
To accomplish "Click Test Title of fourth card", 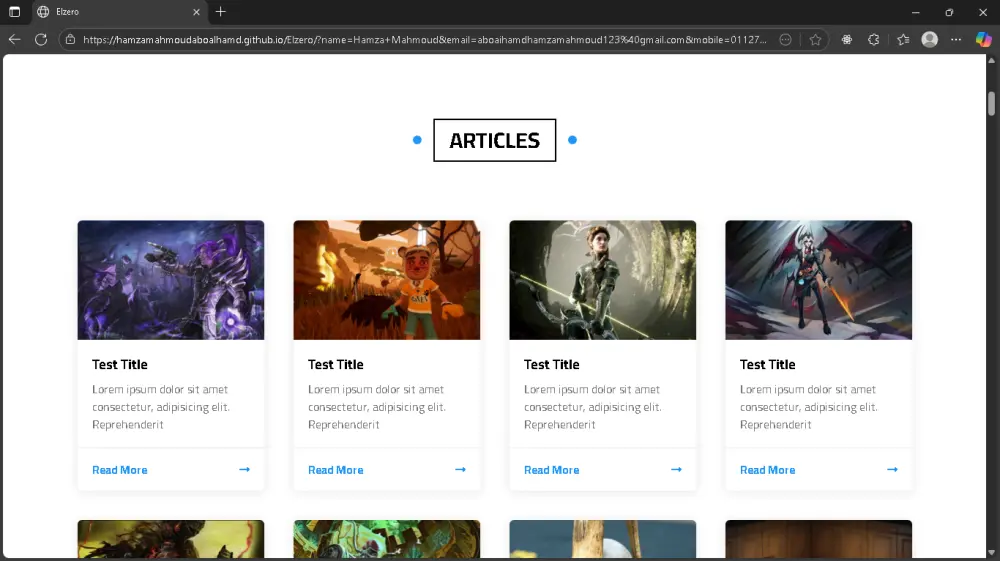I will pos(767,364).
